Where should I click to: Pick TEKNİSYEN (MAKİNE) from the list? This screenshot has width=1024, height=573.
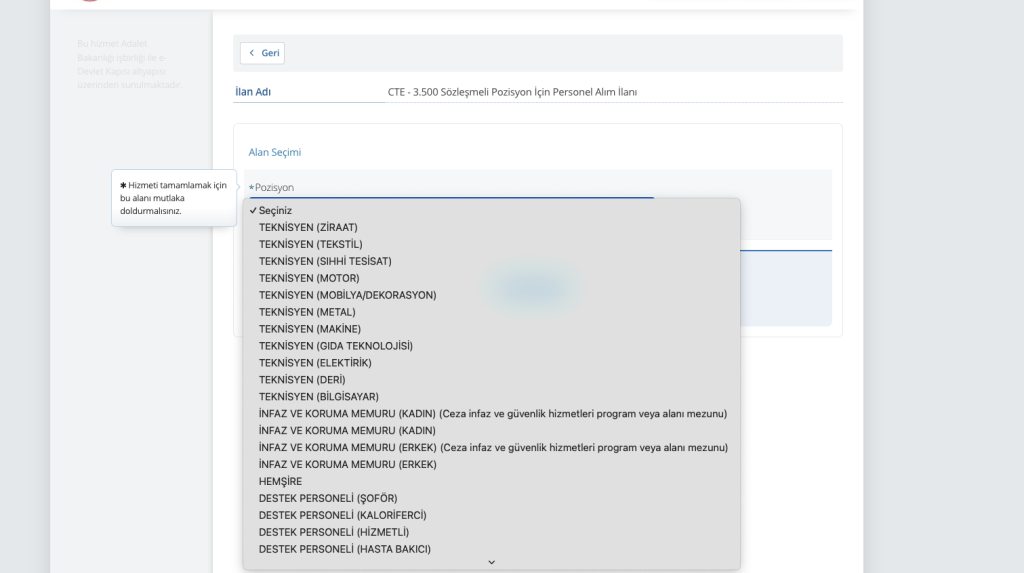point(310,329)
